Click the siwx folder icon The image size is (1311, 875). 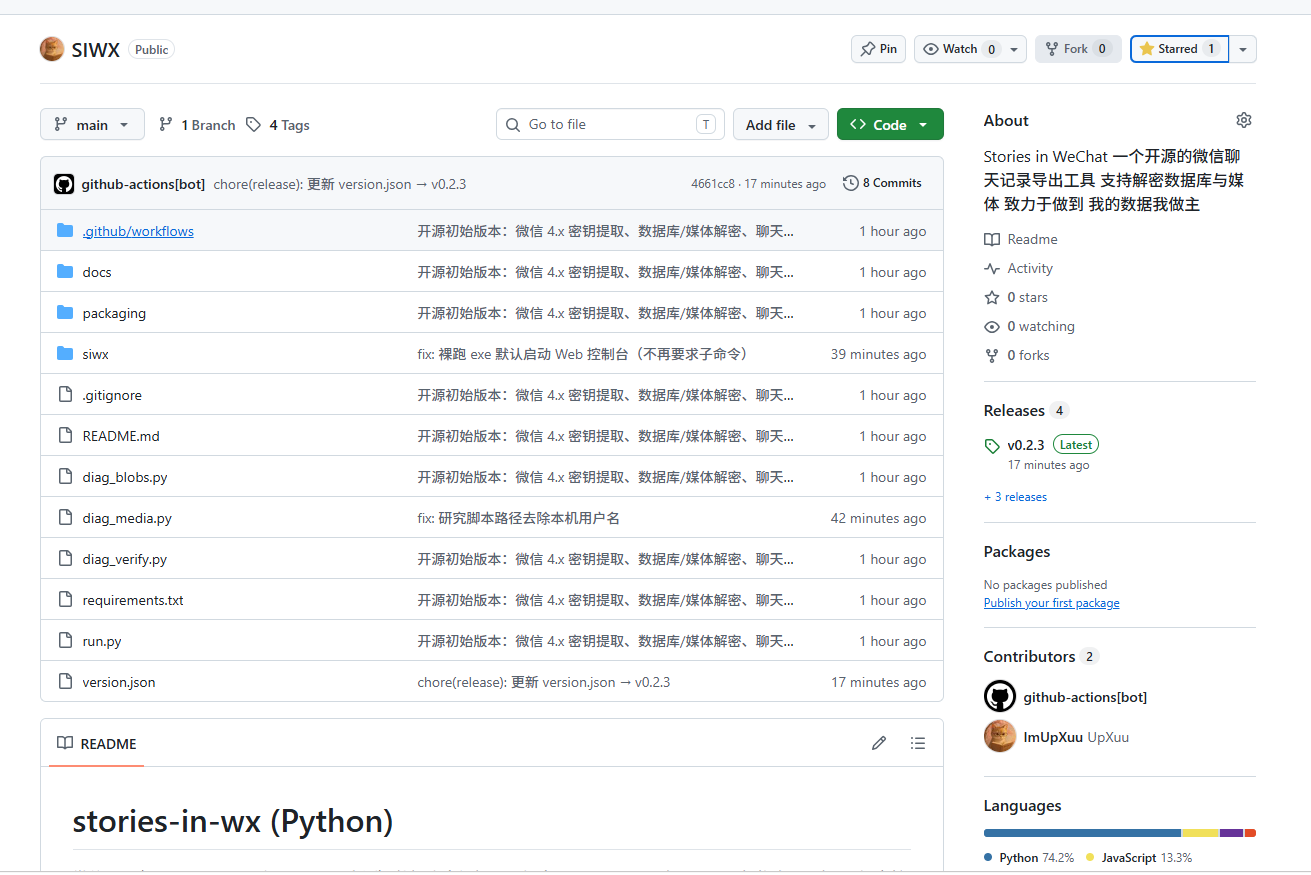click(x=66, y=354)
